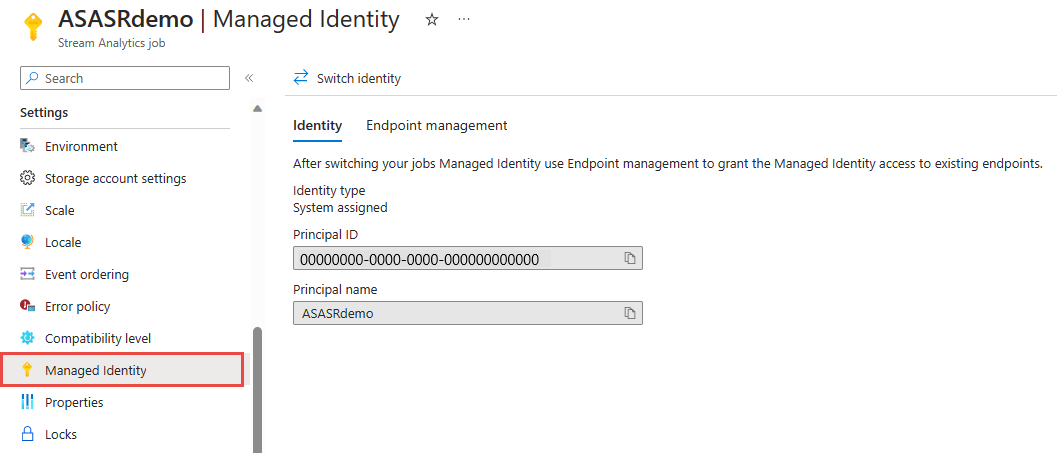Image resolution: width=1057 pixels, height=453 pixels.
Task: Select the Identity tab
Action: coord(317,126)
